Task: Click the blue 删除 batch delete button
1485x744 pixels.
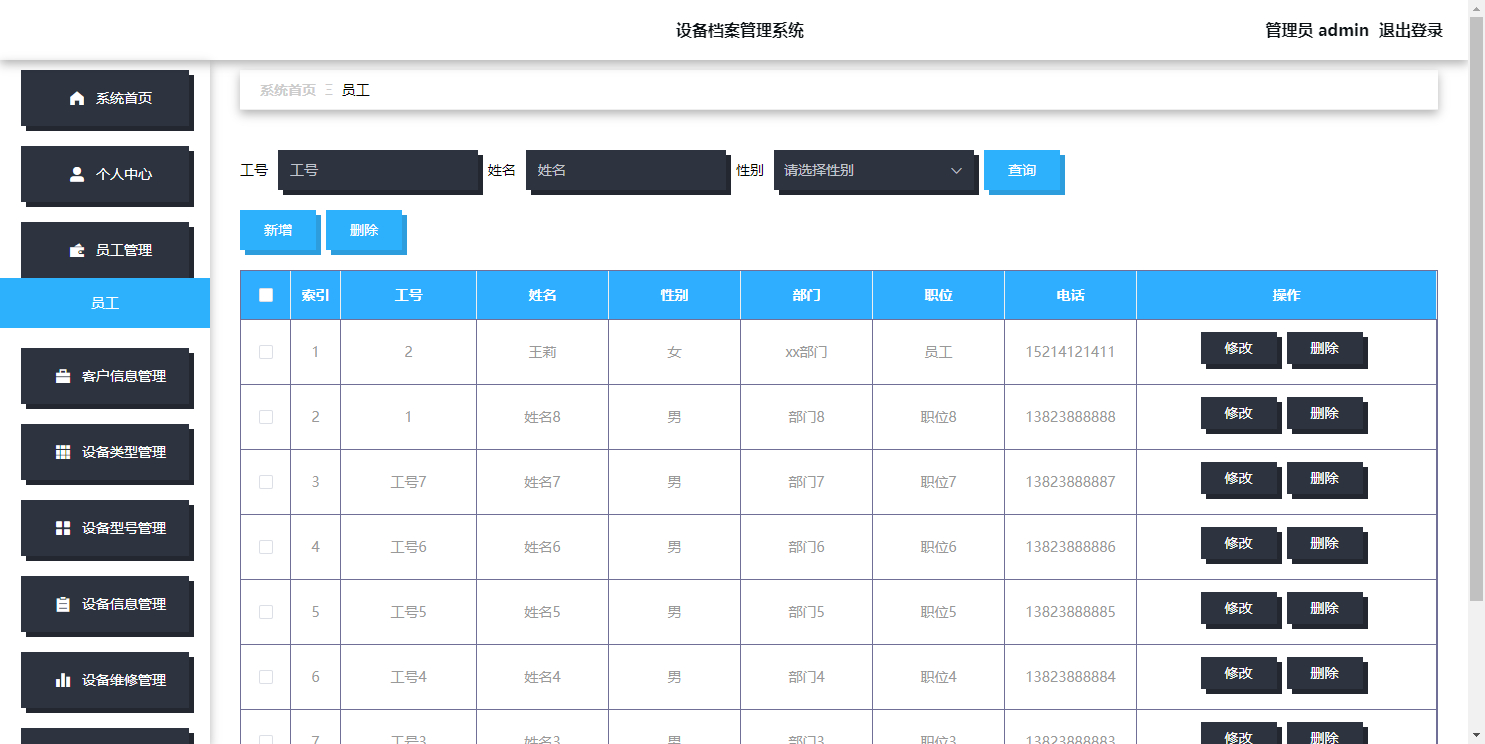Action: pyautogui.click(x=364, y=230)
